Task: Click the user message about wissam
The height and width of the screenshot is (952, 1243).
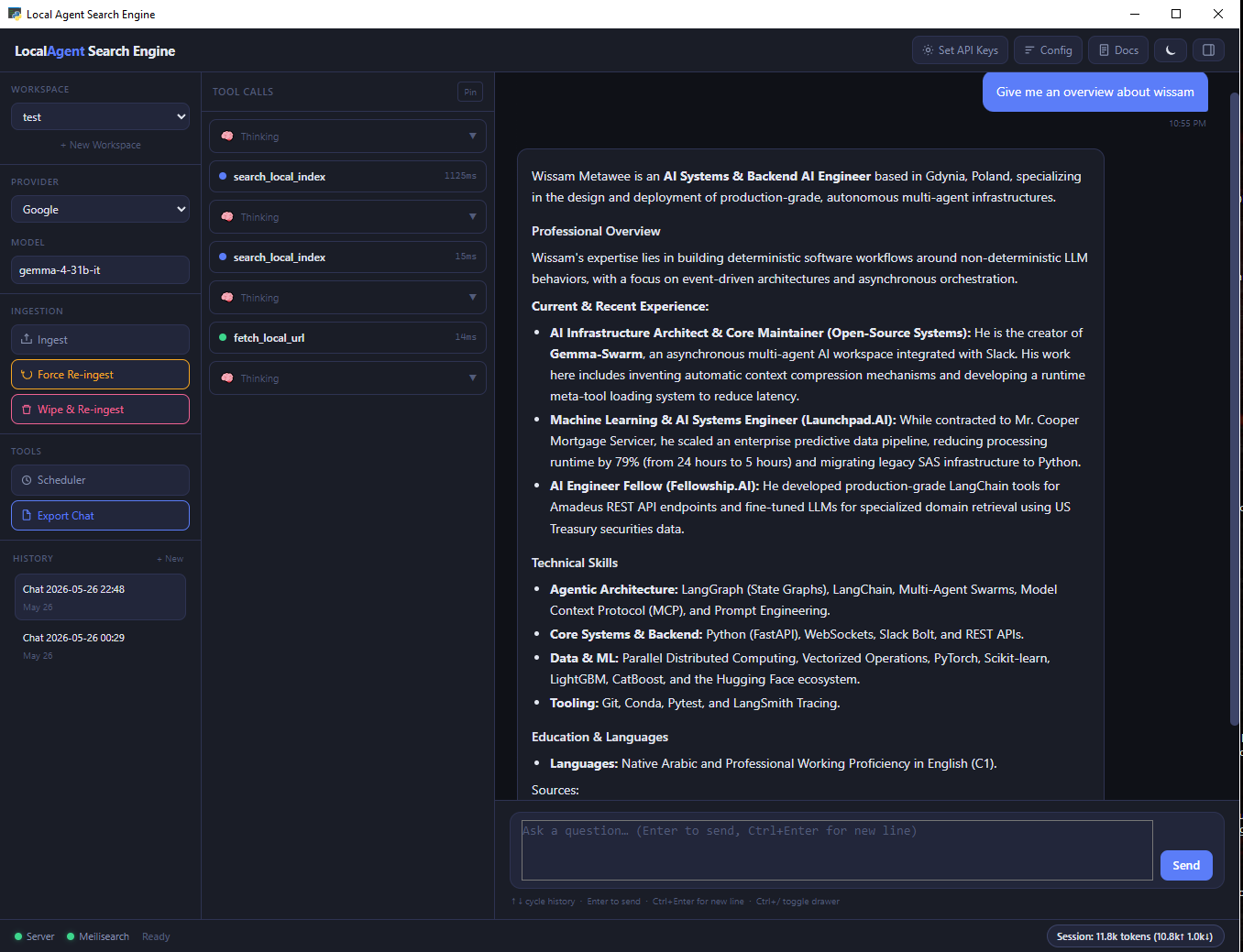Action: (1095, 92)
